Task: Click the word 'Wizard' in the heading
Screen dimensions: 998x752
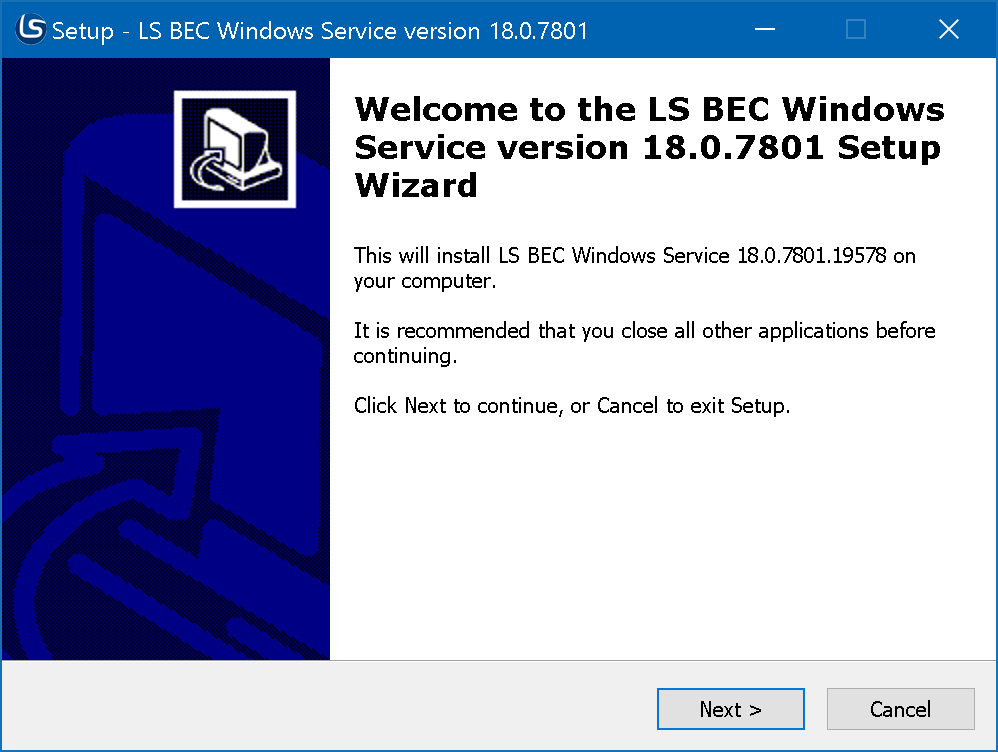Action: coord(416,186)
